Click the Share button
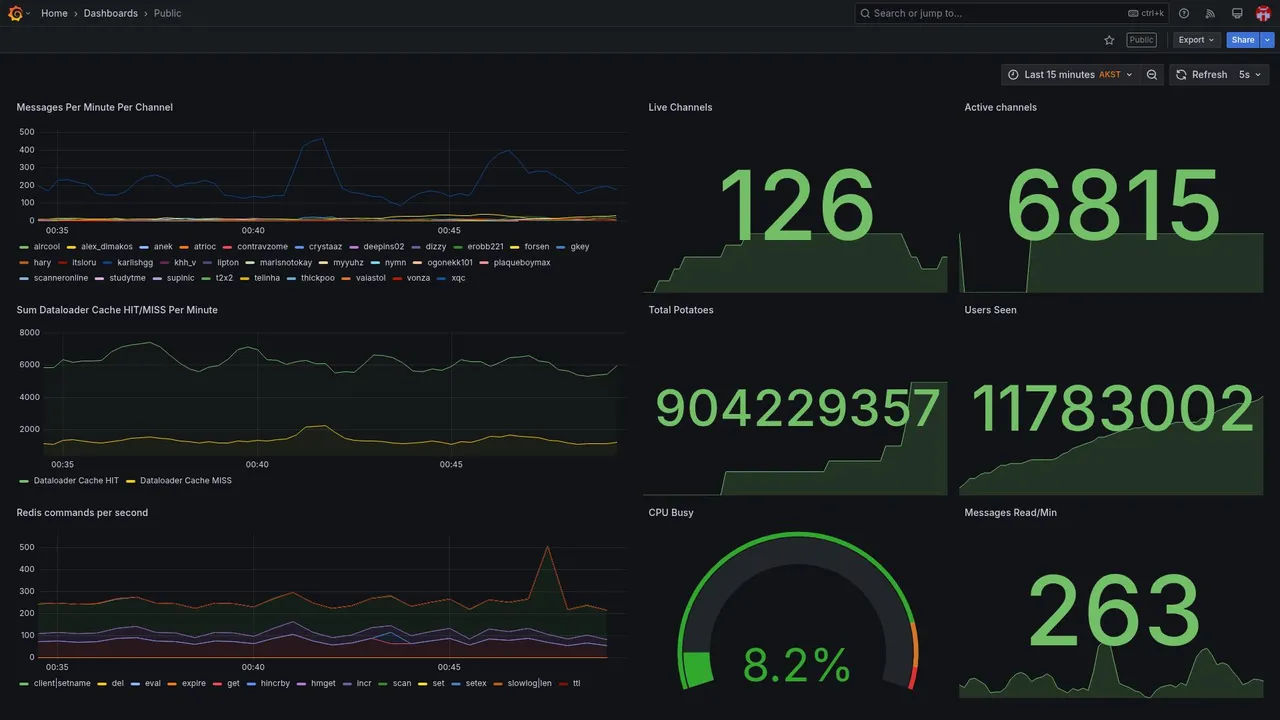Viewport: 1280px width, 720px height. point(1243,40)
